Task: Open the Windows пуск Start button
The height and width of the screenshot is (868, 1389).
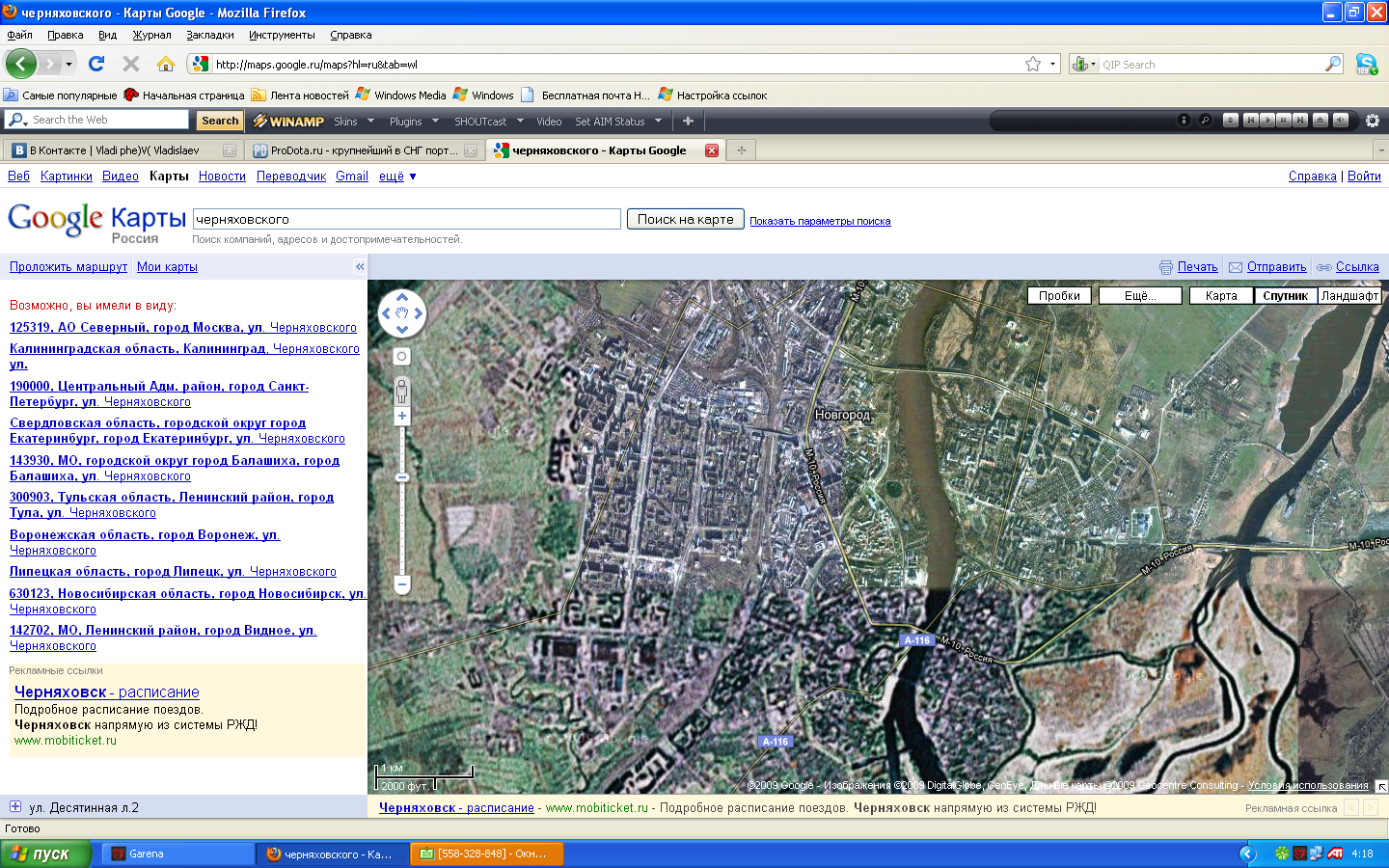Action: 45,854
